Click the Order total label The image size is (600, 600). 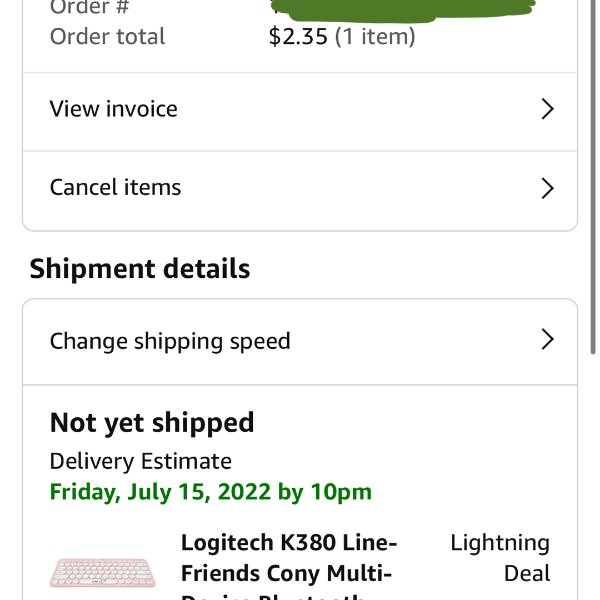pyautogui.click(x=108, y=37)
